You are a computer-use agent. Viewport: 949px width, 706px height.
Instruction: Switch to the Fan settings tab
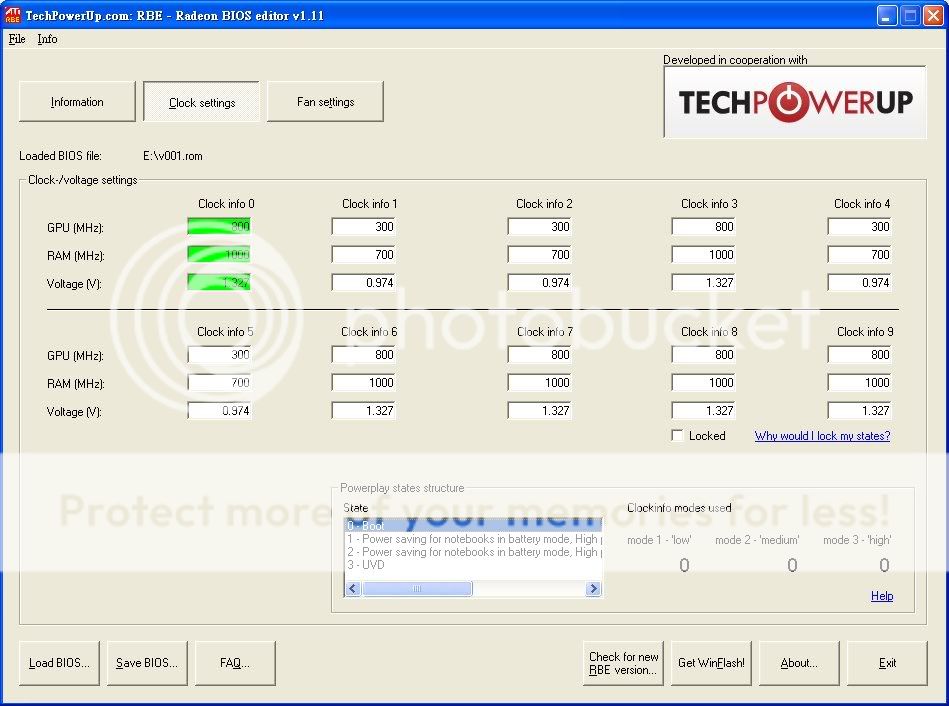pyautogui.click(x=325, y=102)
